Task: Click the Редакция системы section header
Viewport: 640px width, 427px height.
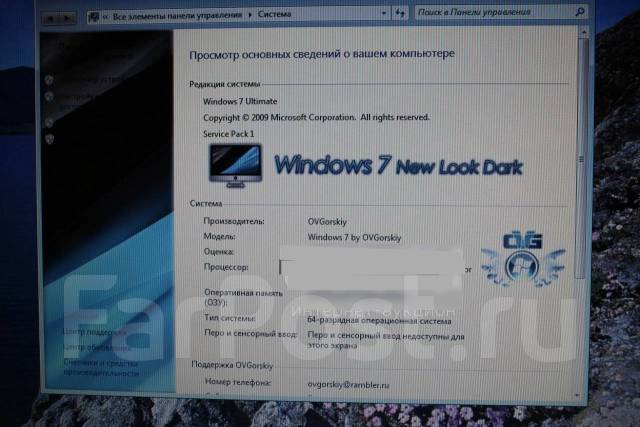Action: tap(224, 84)
